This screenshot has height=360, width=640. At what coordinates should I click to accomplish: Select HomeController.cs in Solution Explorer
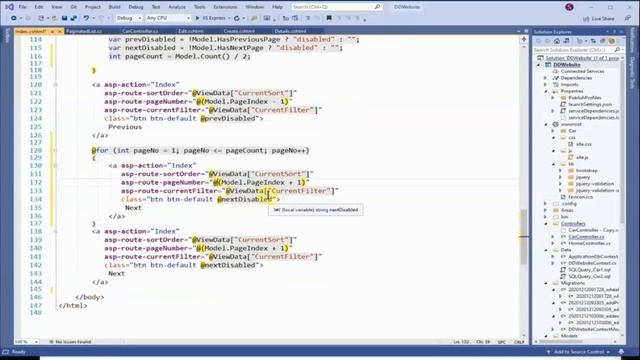tap(589, 243)
